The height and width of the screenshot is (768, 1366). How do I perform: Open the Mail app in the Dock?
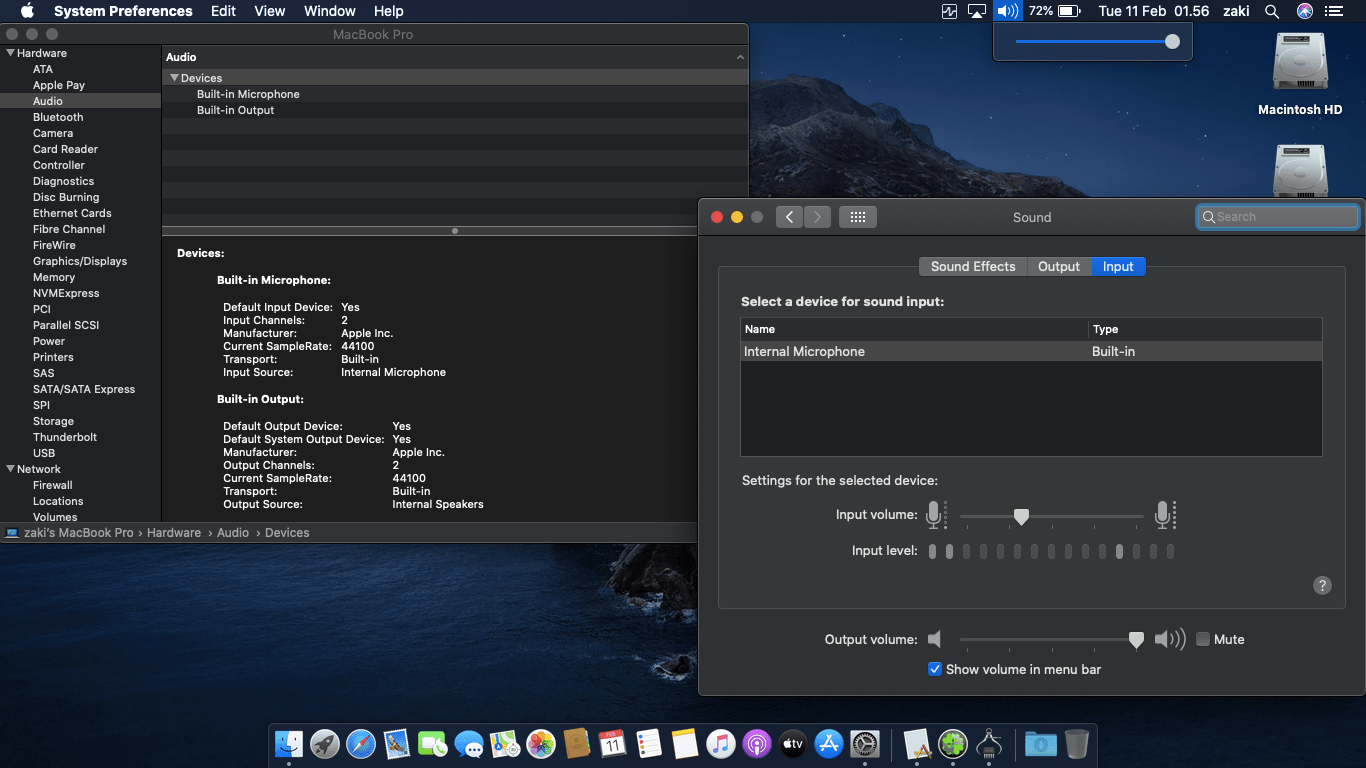click(x=397, y=744)
